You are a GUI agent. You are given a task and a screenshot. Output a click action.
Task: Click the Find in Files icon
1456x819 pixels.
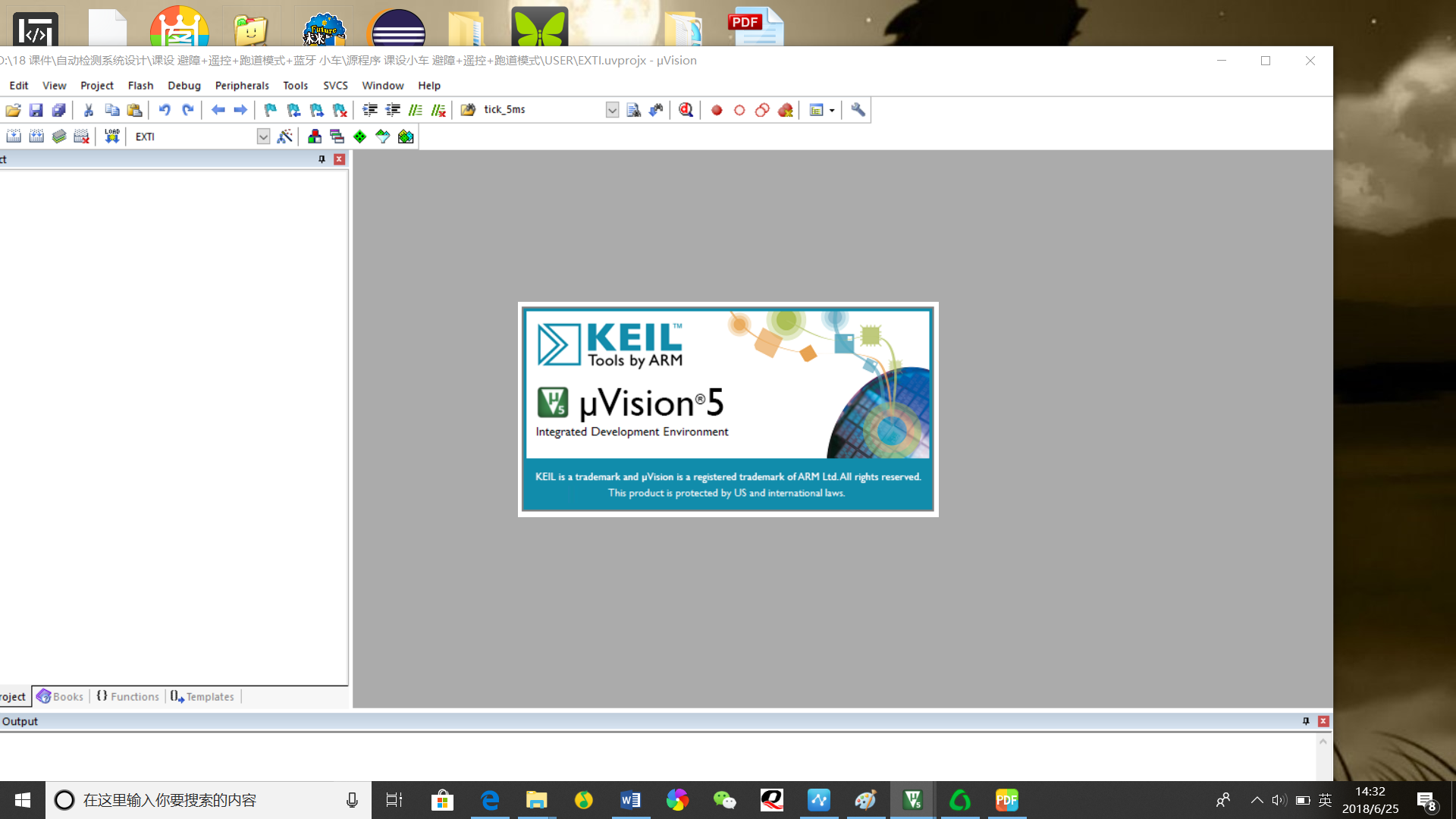tap(468, 110)
